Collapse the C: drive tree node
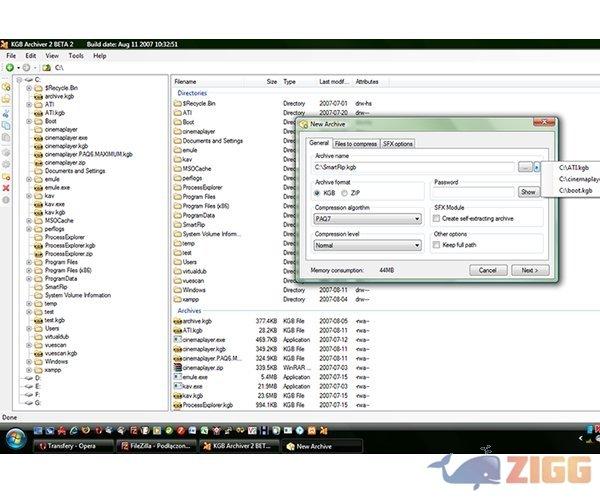This screenshot has width=600, height=500. pyautogui.click(x=20, y=80)
